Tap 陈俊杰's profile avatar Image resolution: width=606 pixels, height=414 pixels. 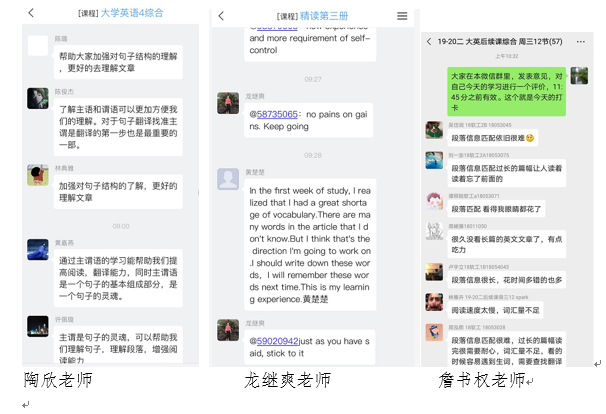[x=38, y=98]
